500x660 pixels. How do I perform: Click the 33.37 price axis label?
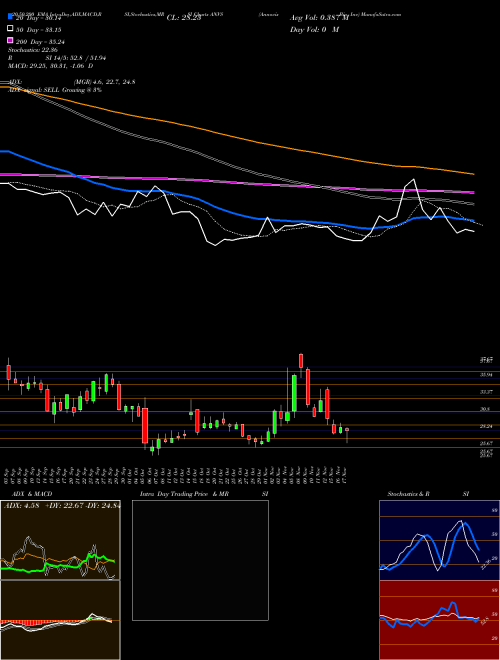[486, 391]
